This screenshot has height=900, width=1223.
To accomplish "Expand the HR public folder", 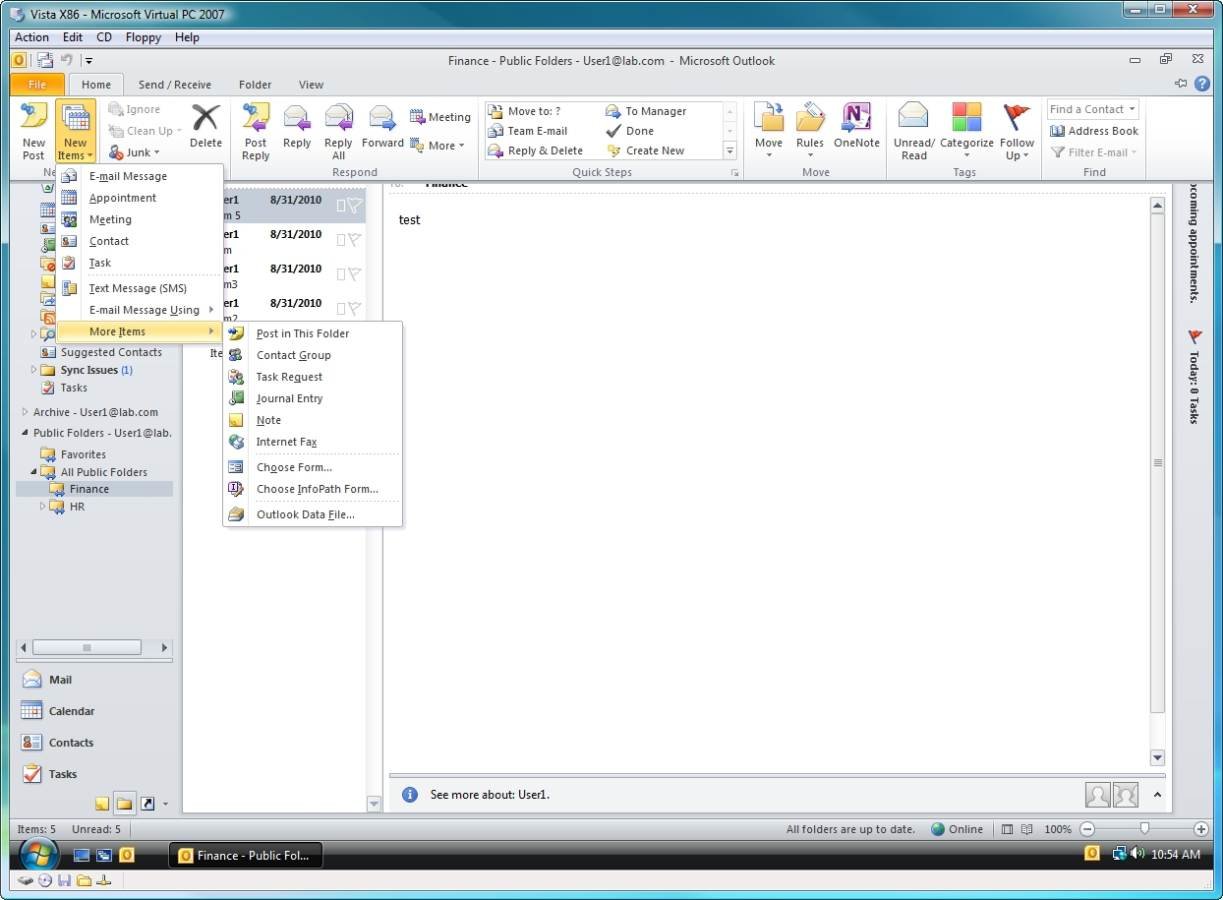I will click(x=43, y=507).
